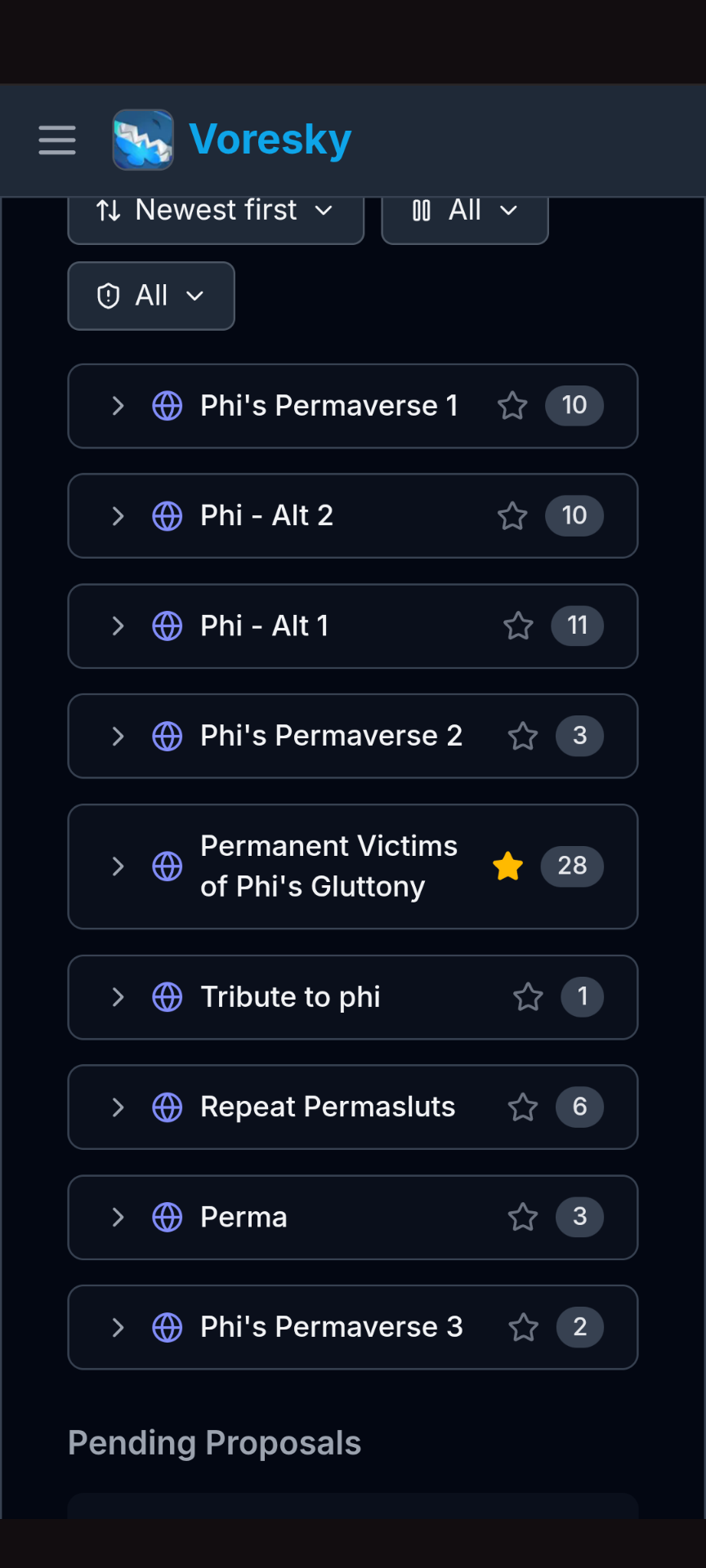Click the globe icon beside Perma
The image size is (706, 1568).
[168, 1218]
